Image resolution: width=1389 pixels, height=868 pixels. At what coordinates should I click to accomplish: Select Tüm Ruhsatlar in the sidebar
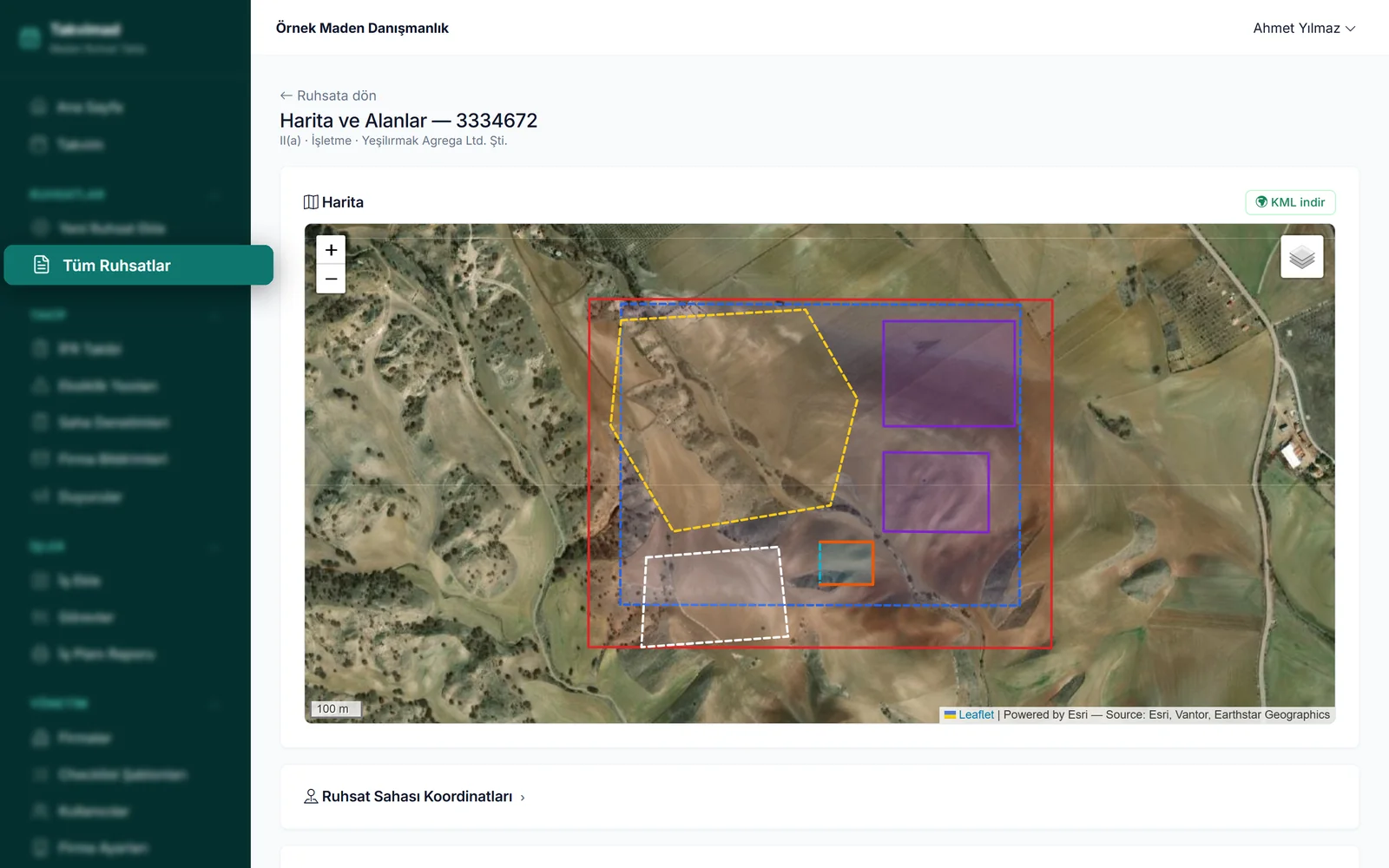pos(139,265)
